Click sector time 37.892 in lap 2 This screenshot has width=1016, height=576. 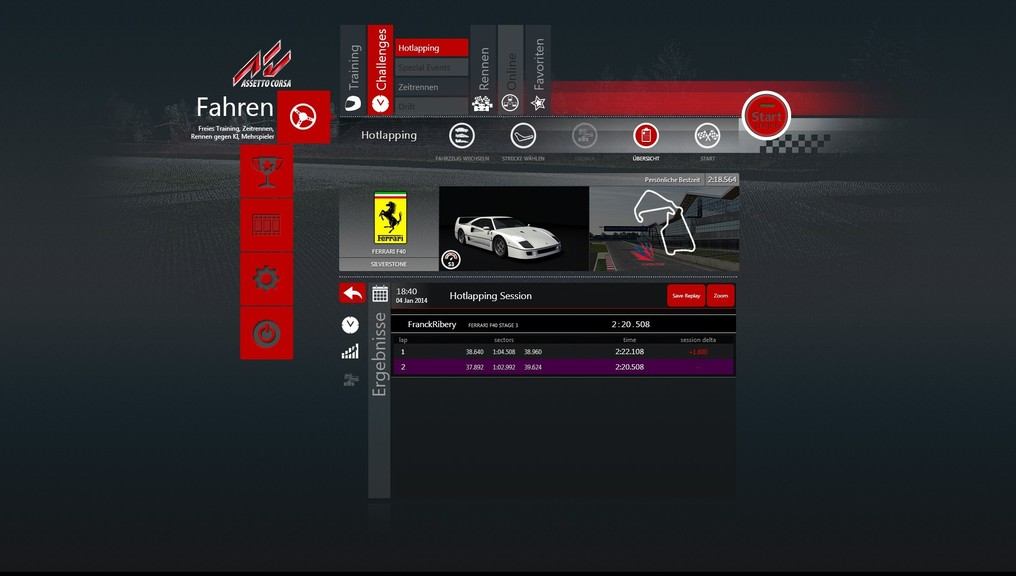click(x=474, y=367)
